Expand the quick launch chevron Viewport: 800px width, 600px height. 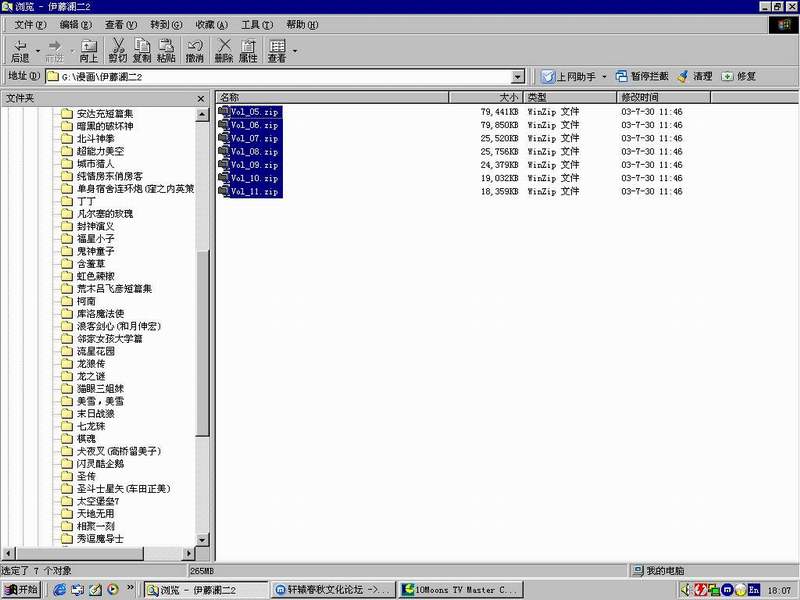(130, 588)
